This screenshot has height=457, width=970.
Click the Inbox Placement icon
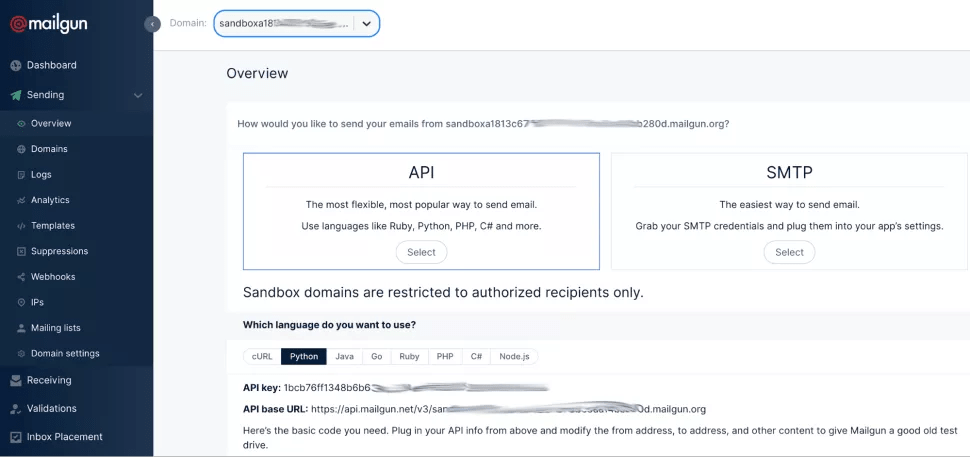pyautogui.click(x=16, y=437)
